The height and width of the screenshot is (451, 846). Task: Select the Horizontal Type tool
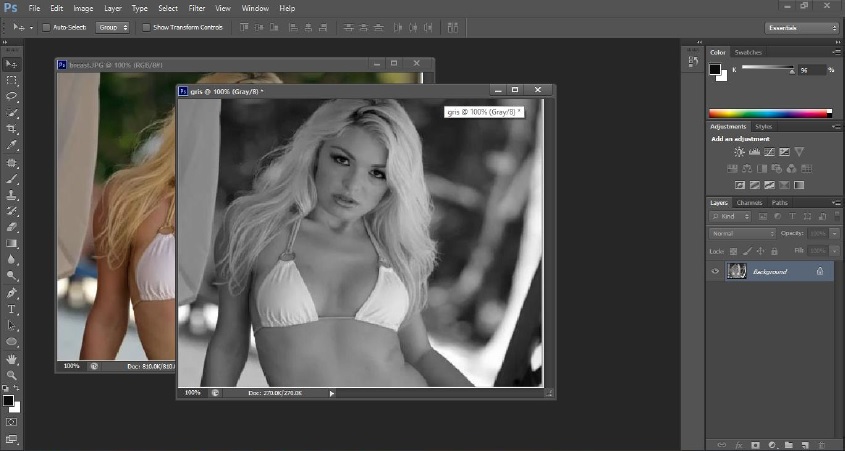point(12,309)
